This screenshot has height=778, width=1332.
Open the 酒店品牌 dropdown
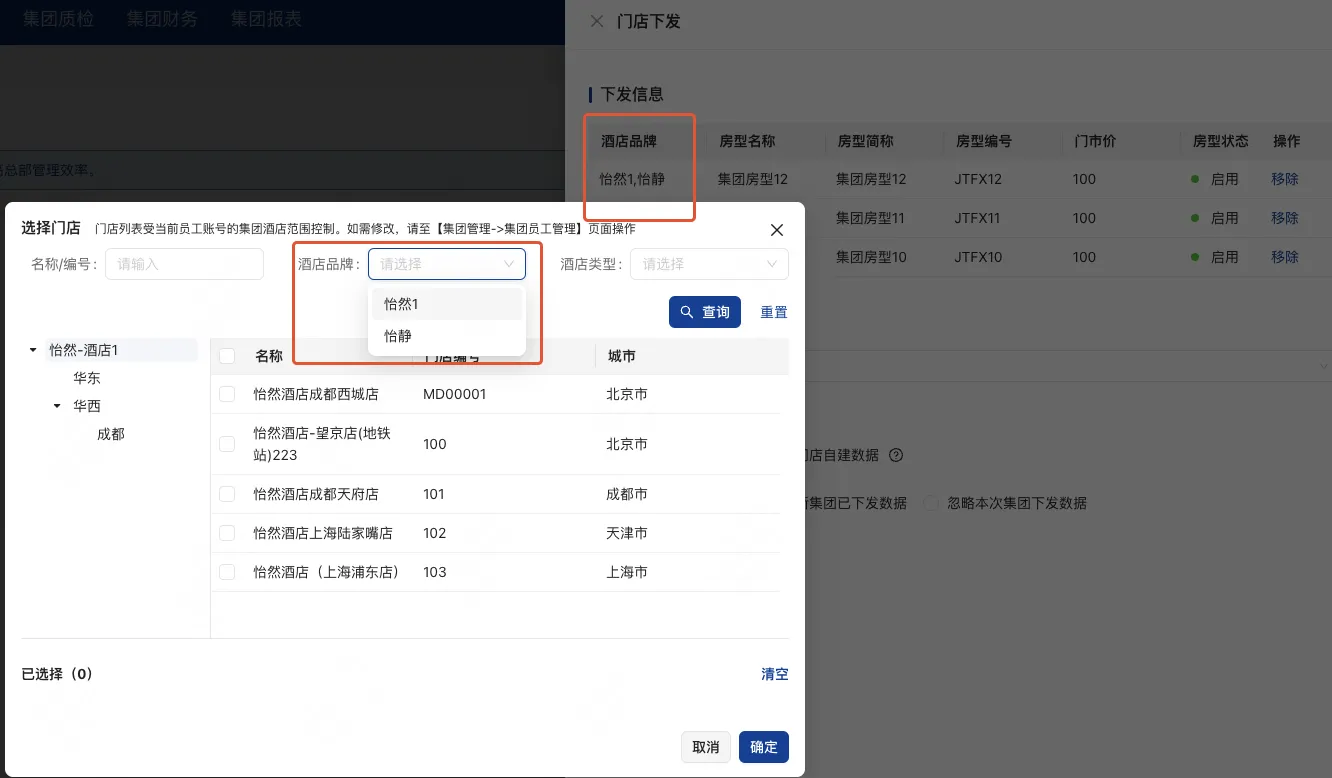[x=447, y=264]
